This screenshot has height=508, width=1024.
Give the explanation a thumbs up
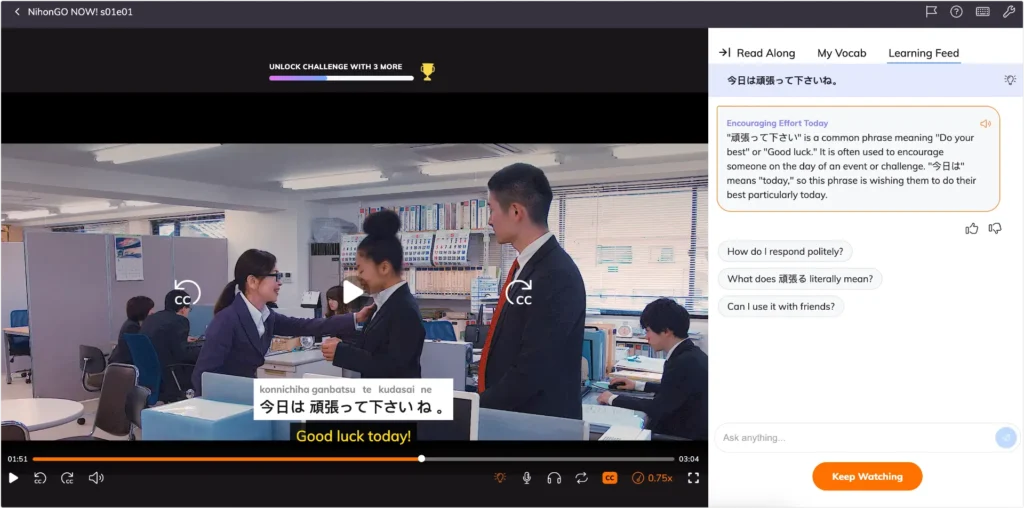click(972, 229)
